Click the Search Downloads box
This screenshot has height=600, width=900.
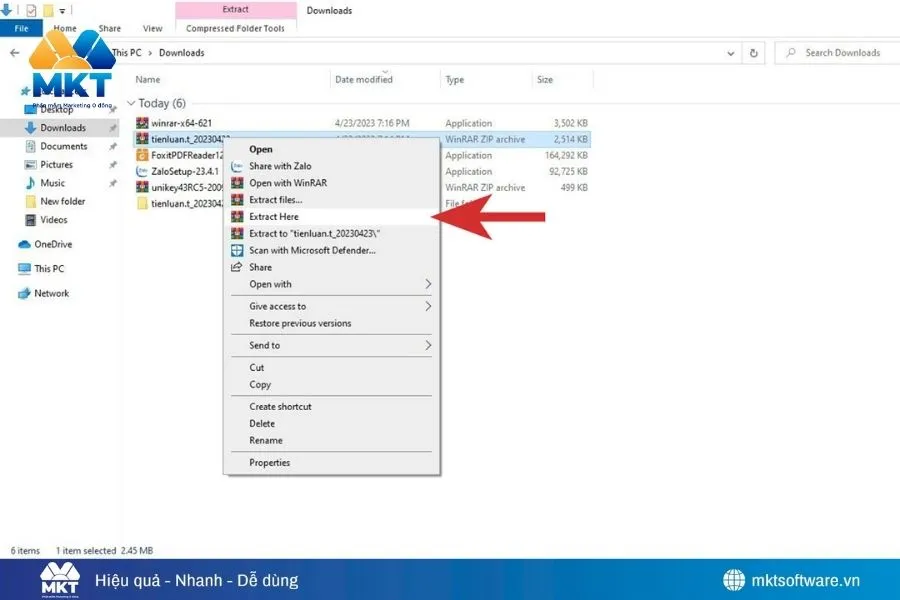838,53
